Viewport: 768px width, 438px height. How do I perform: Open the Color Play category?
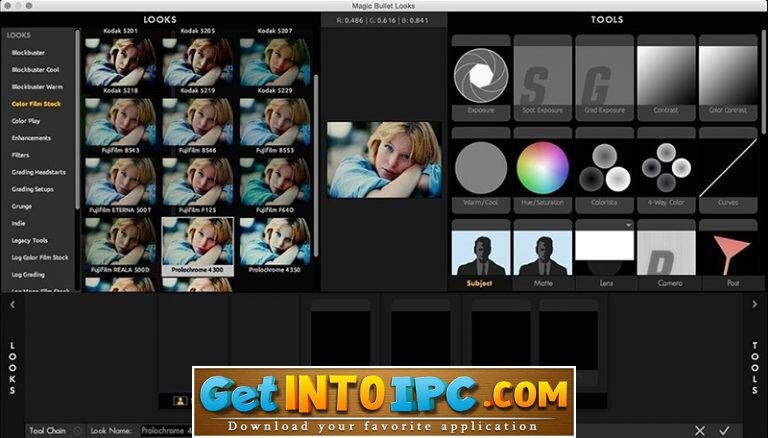(x=26, y=121)
